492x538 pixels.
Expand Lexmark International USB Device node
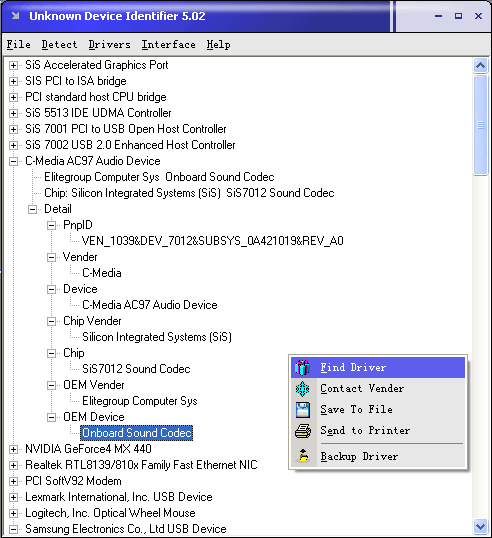tap(13, 497)
